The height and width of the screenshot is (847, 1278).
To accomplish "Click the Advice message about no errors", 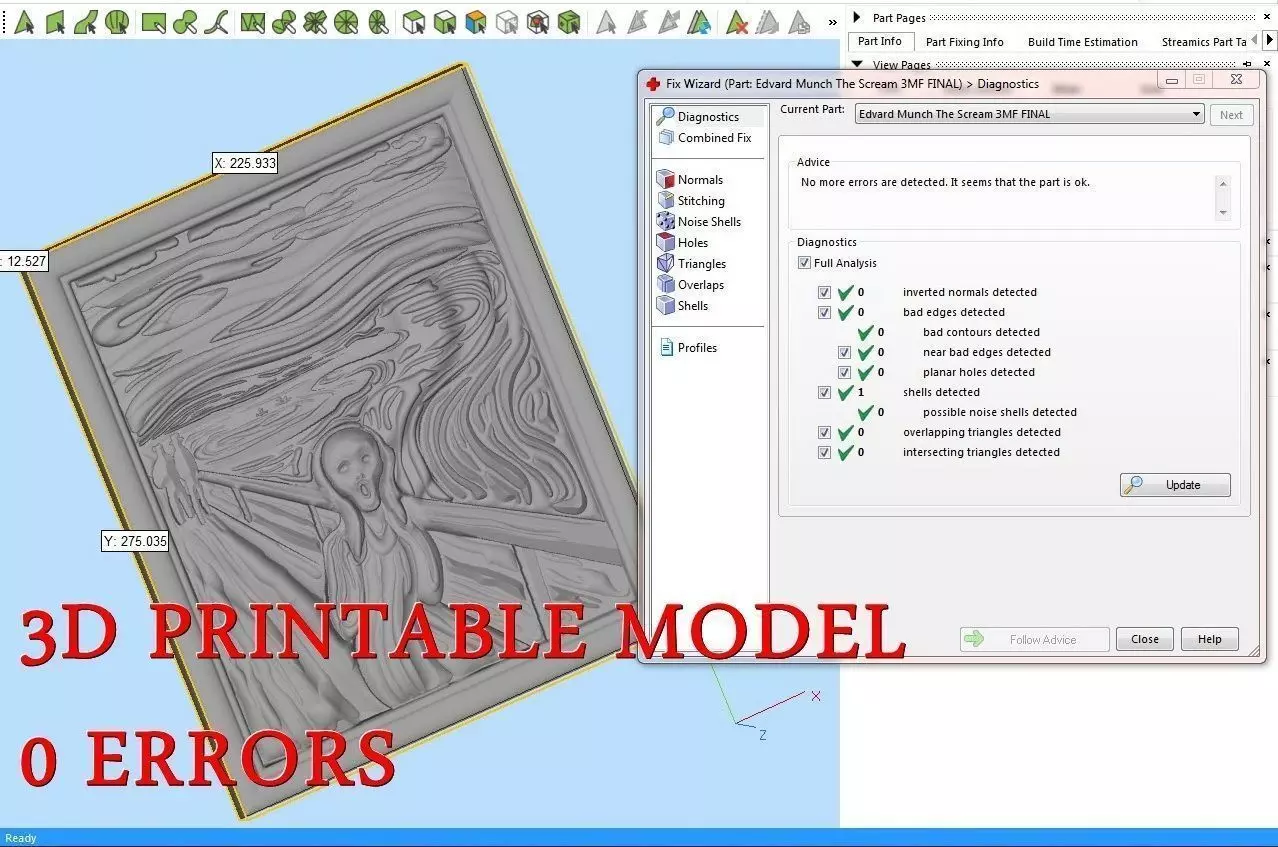I will [945, 183].
